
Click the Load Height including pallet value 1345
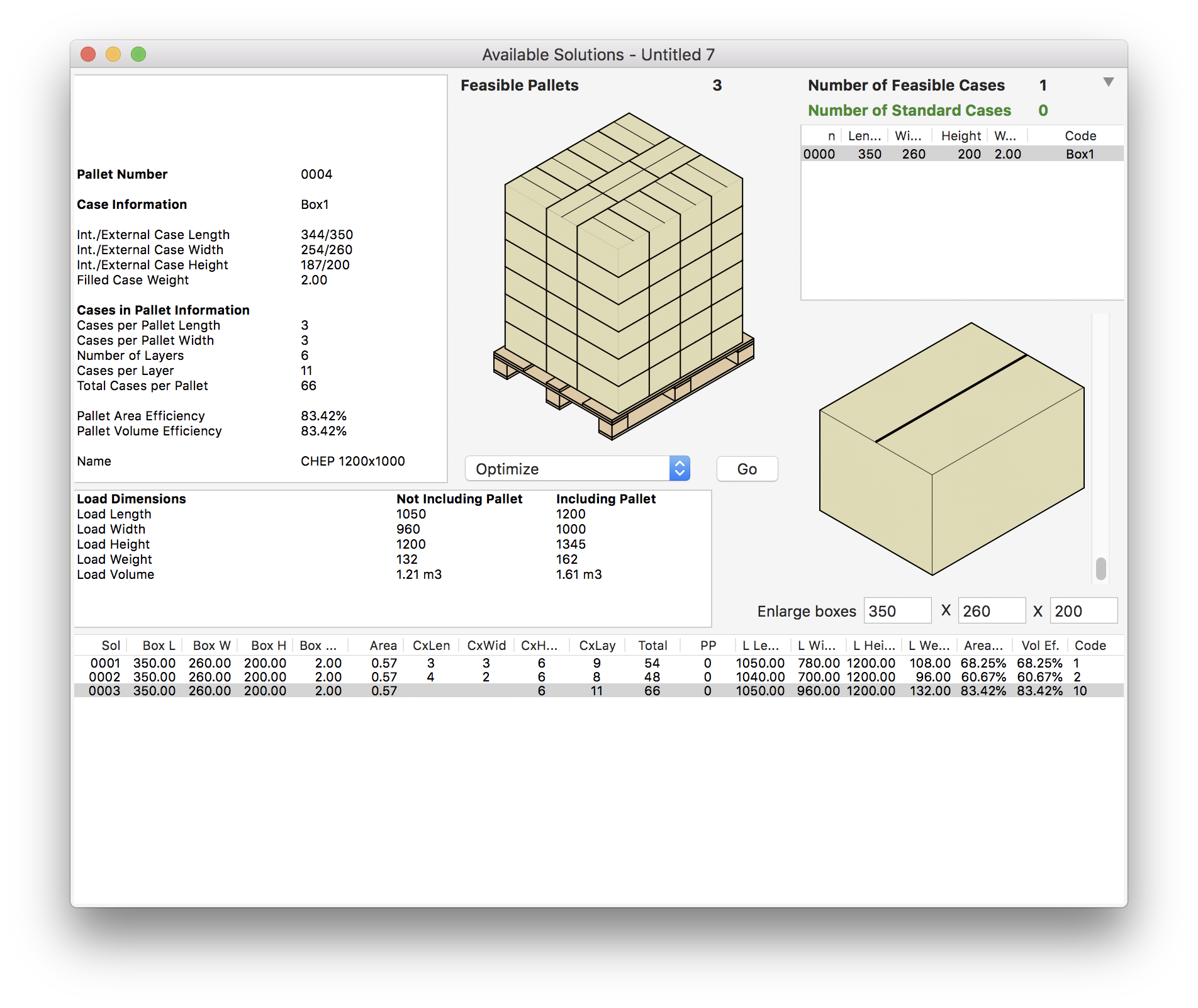(x=571, y=544)
